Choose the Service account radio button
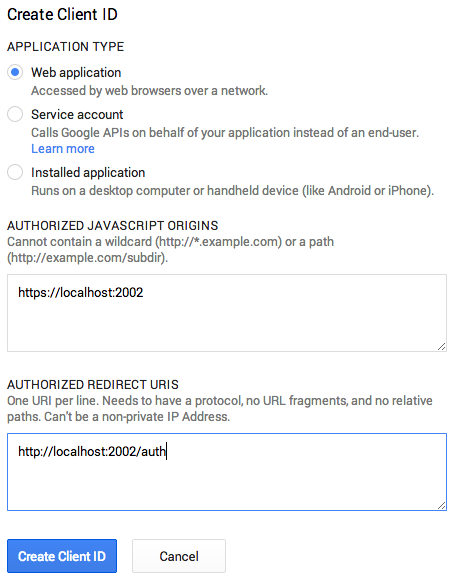The image size is (457, 581). pyautogui.click(x=15, y=114)
